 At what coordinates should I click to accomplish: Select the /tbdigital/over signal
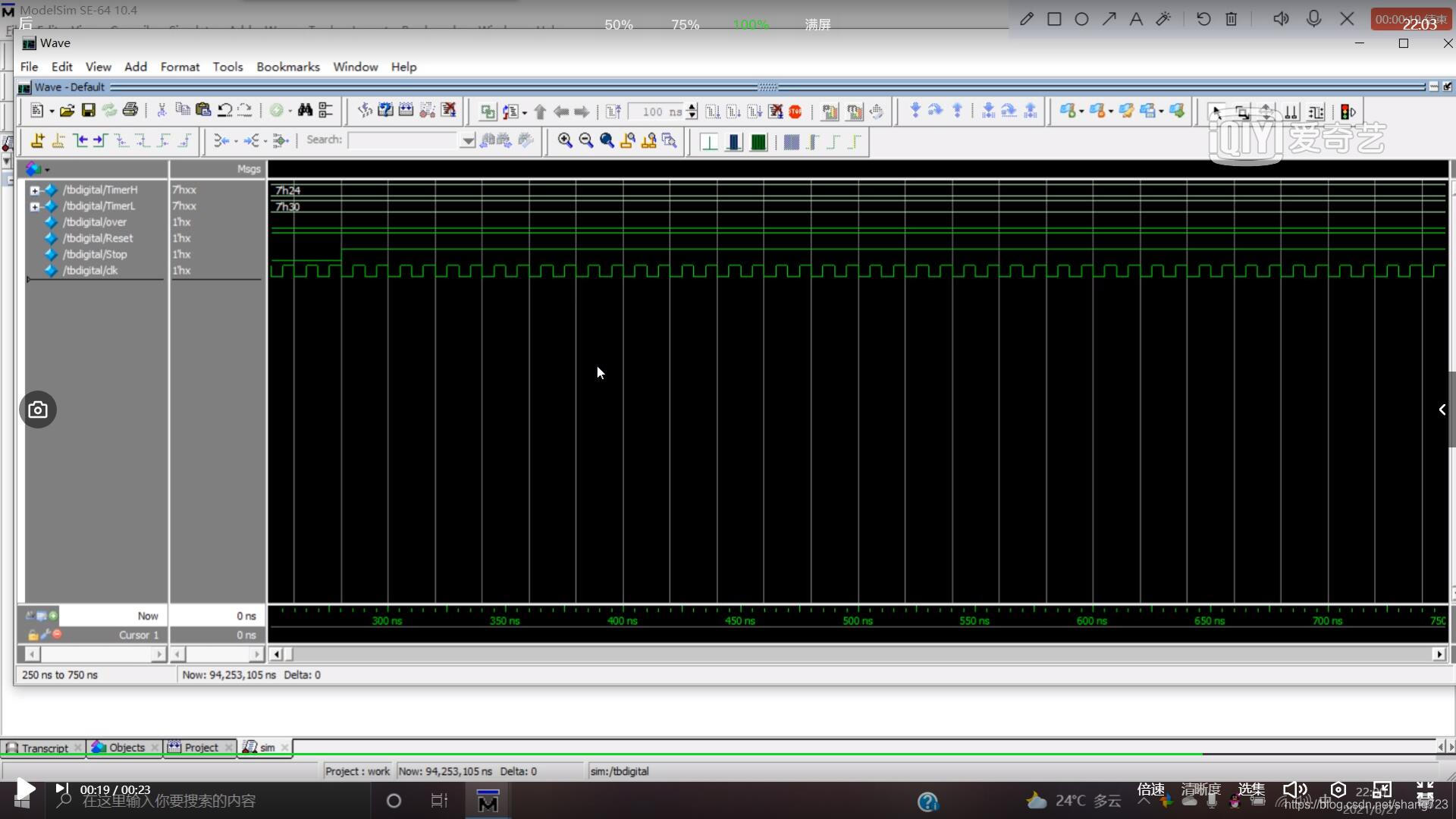[x=95, y=222]
